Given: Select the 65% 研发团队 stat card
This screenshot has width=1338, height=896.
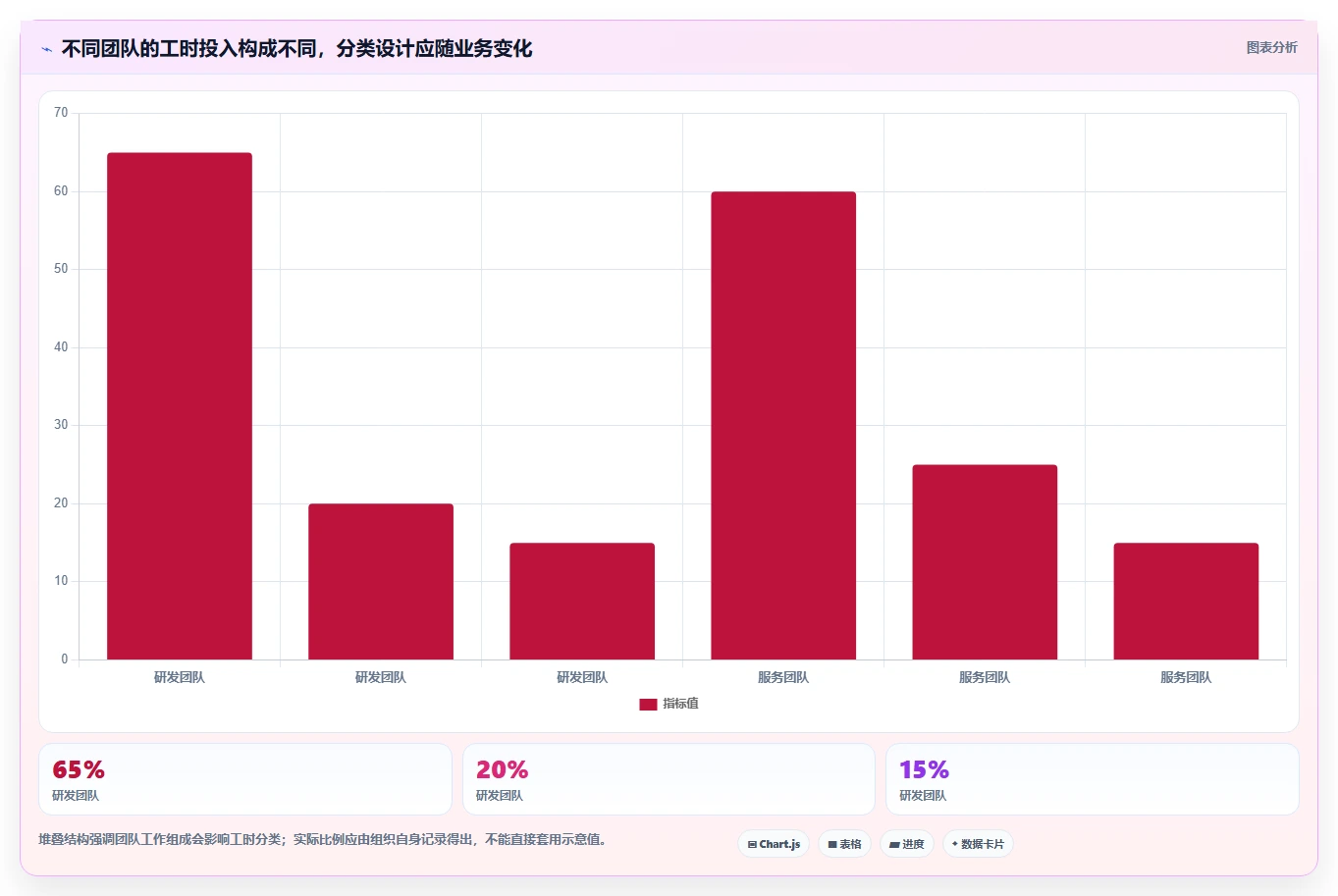Looking at the screenshot, I should click(x=245, y=779).
